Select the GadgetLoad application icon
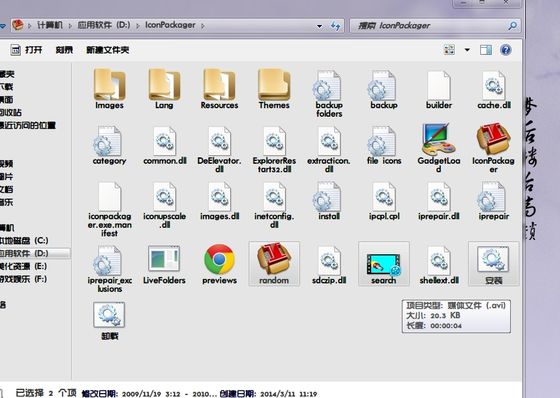 click(x=439, y=148)
